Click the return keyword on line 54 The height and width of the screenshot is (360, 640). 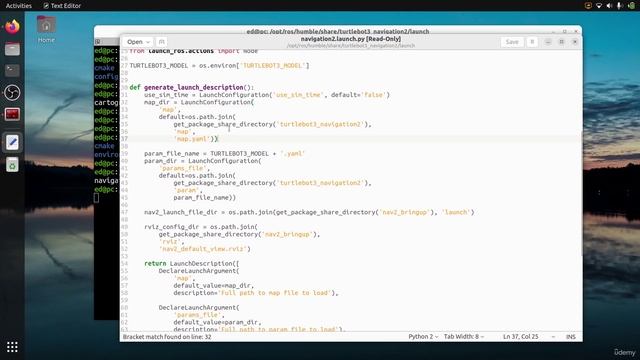(x=155, y=264)
